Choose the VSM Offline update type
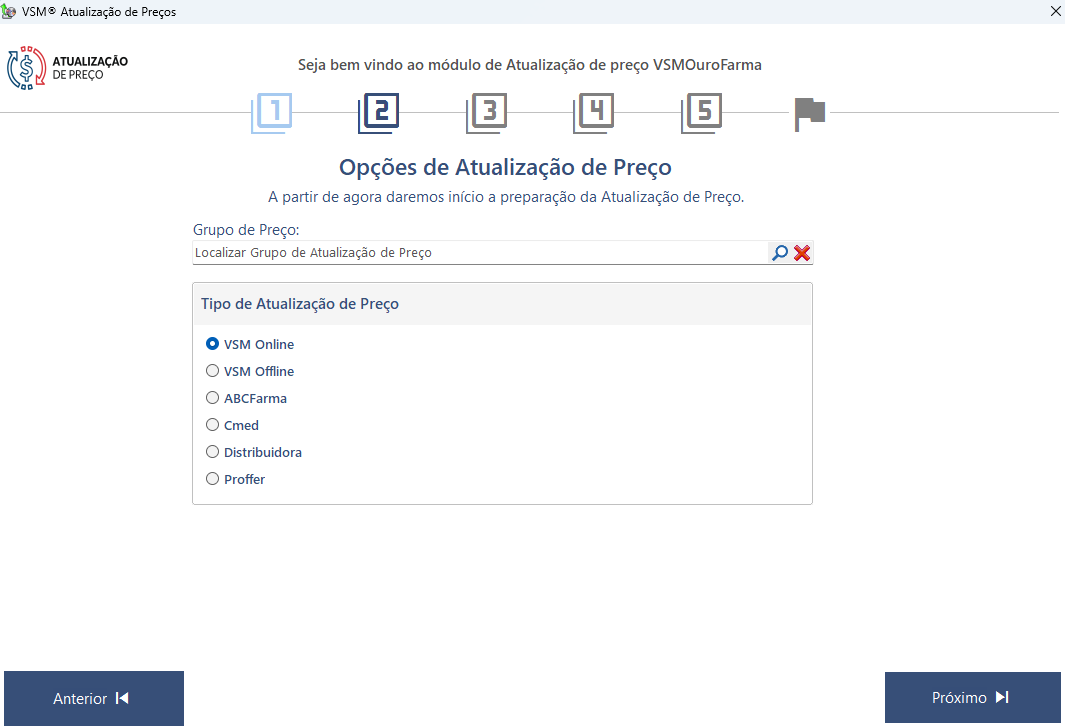Image resolution: width=1065 pixels, height=726 pixels. tap(212, 371)
